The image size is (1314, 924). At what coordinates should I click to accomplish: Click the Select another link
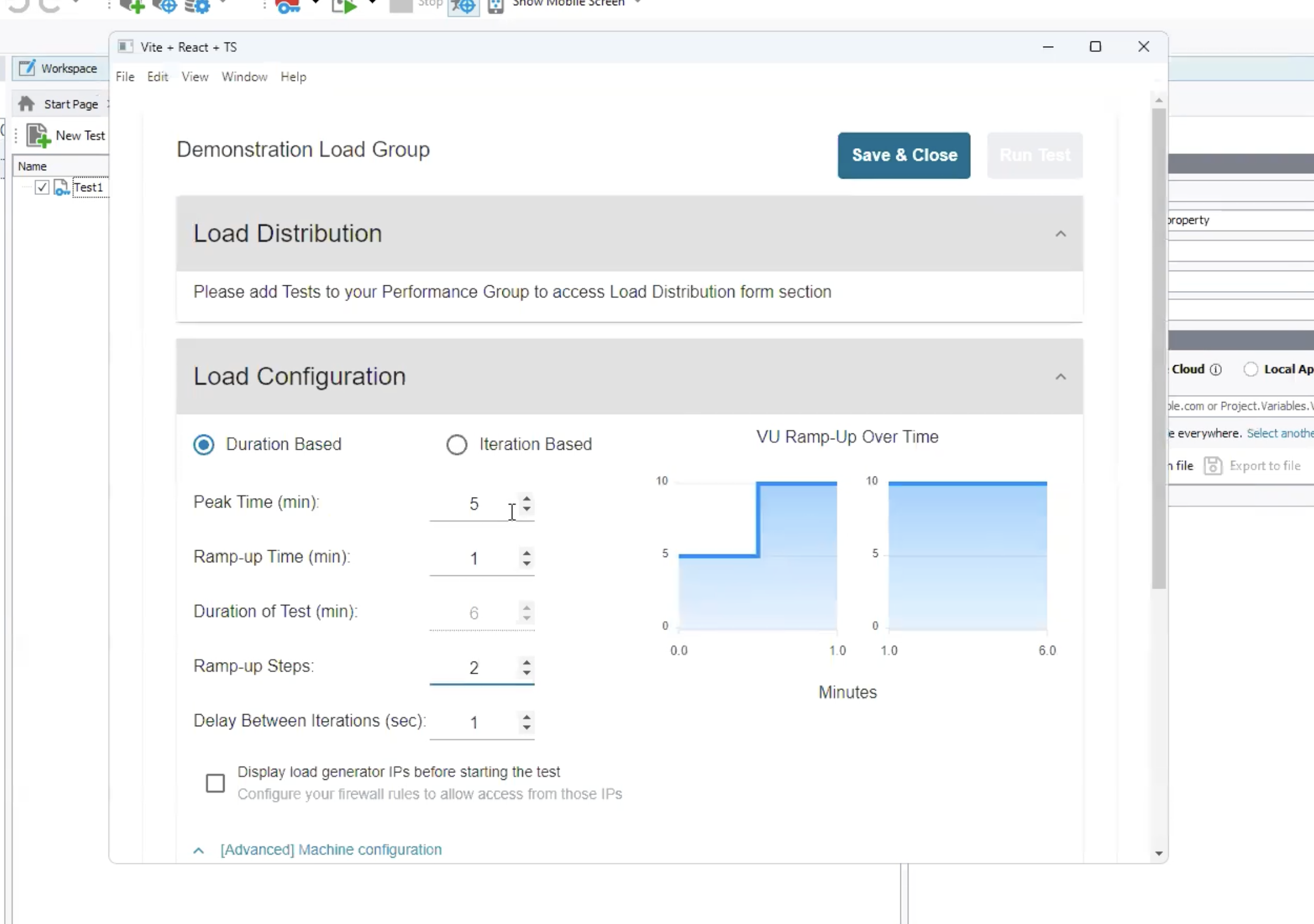coord(1280,433)
